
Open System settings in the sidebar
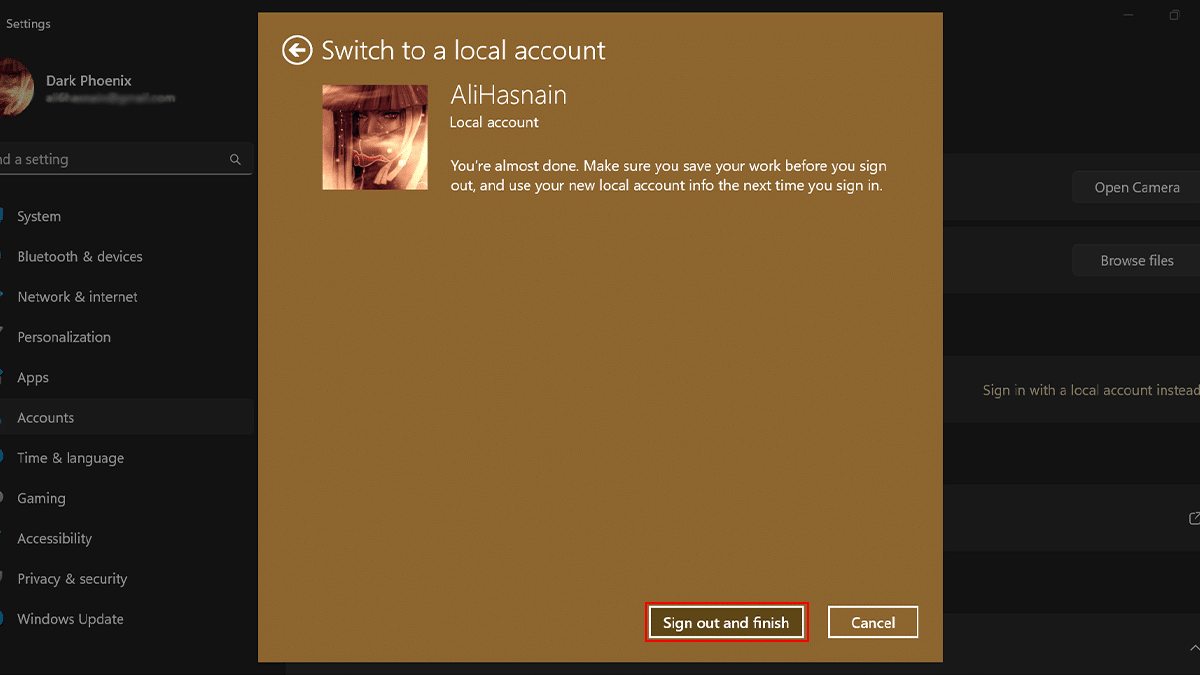[39, 216]
